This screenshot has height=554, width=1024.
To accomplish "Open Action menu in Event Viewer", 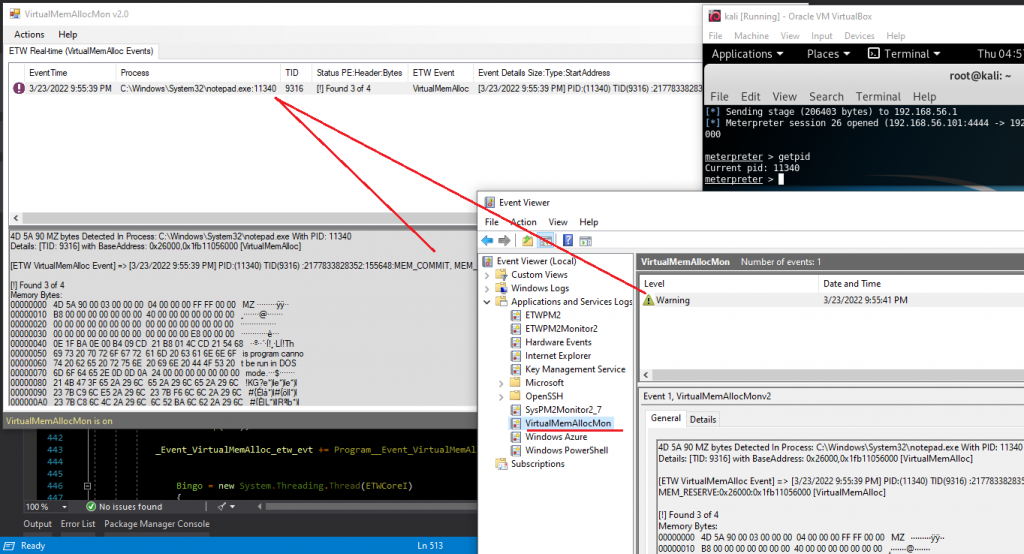I will click(x=523, y=222).
